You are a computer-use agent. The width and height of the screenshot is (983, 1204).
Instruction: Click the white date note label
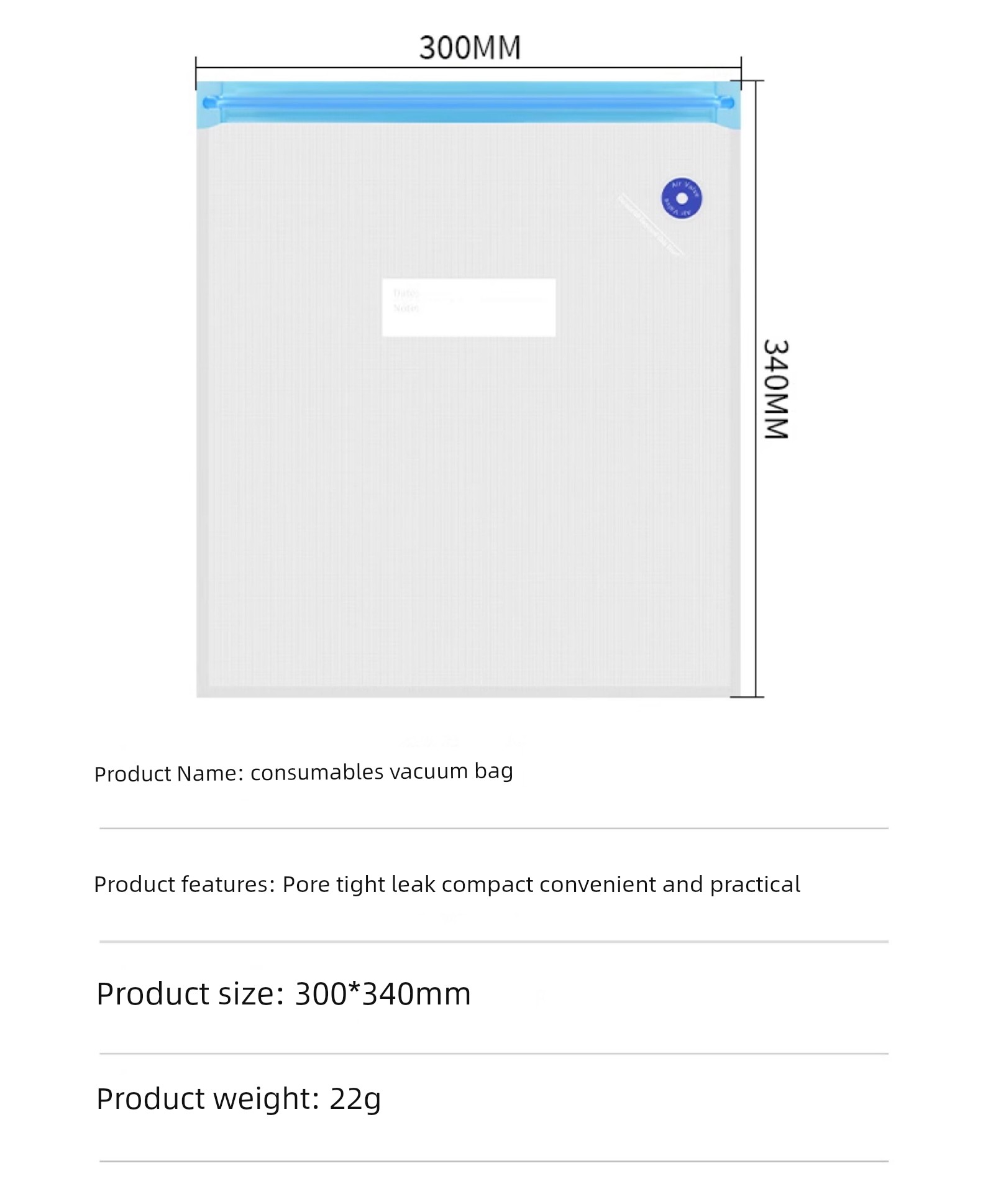469,308
